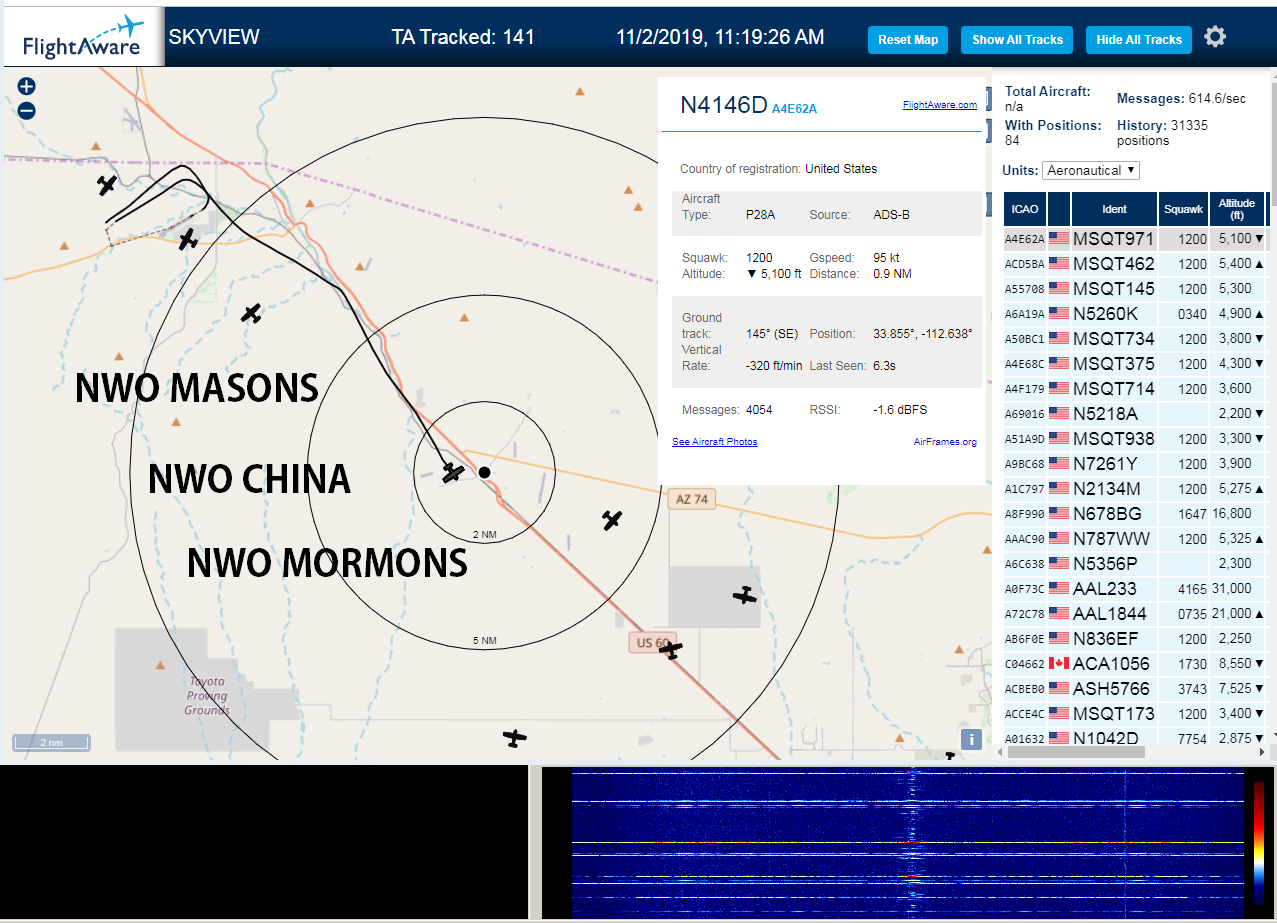Screen dimensions: 1277x923
Task: Select the MSQT462 aircraft row
Action: click(x=1136, y=264)
